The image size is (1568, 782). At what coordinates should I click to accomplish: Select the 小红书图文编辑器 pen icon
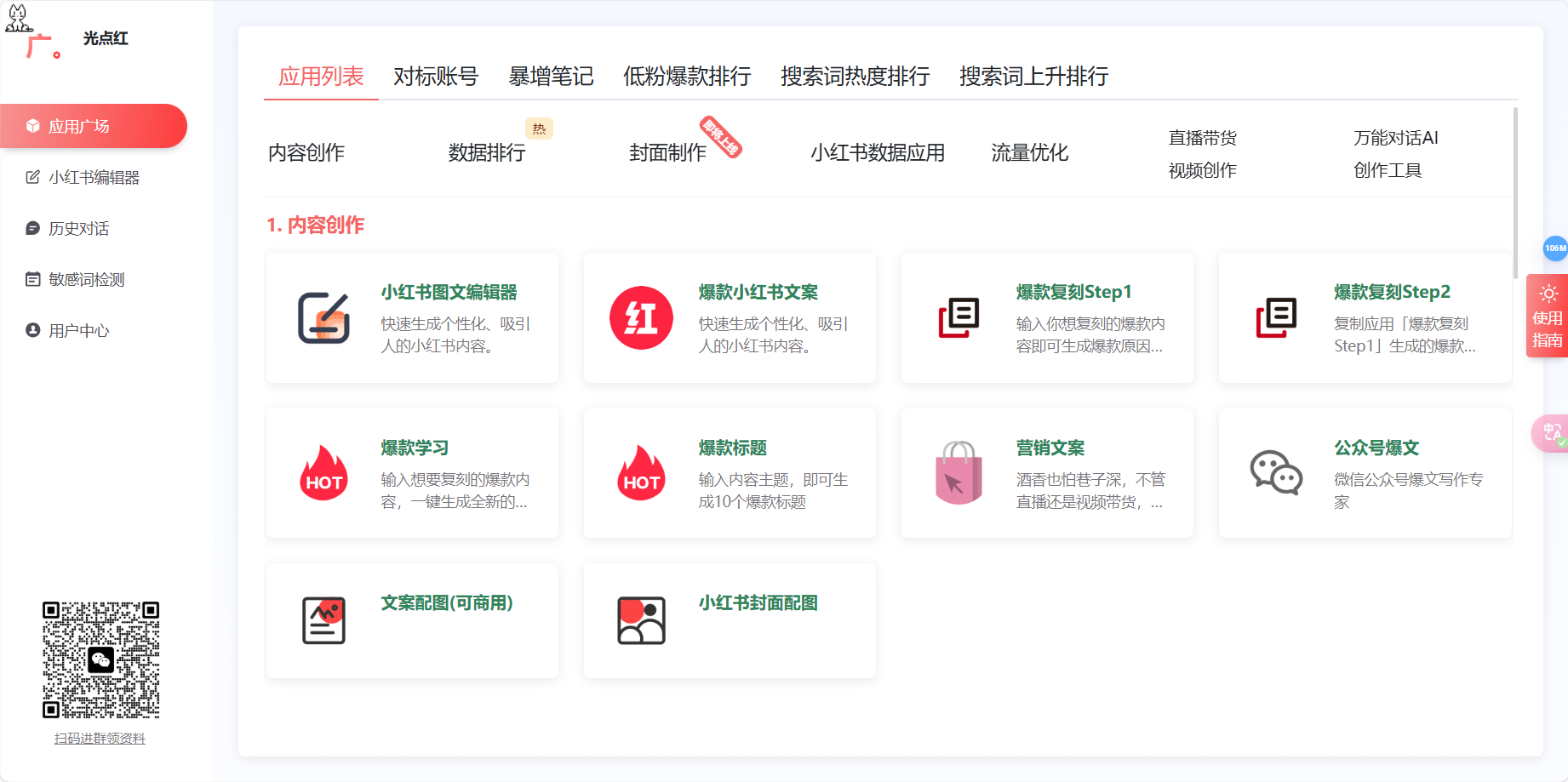click(x=323, y=317)
